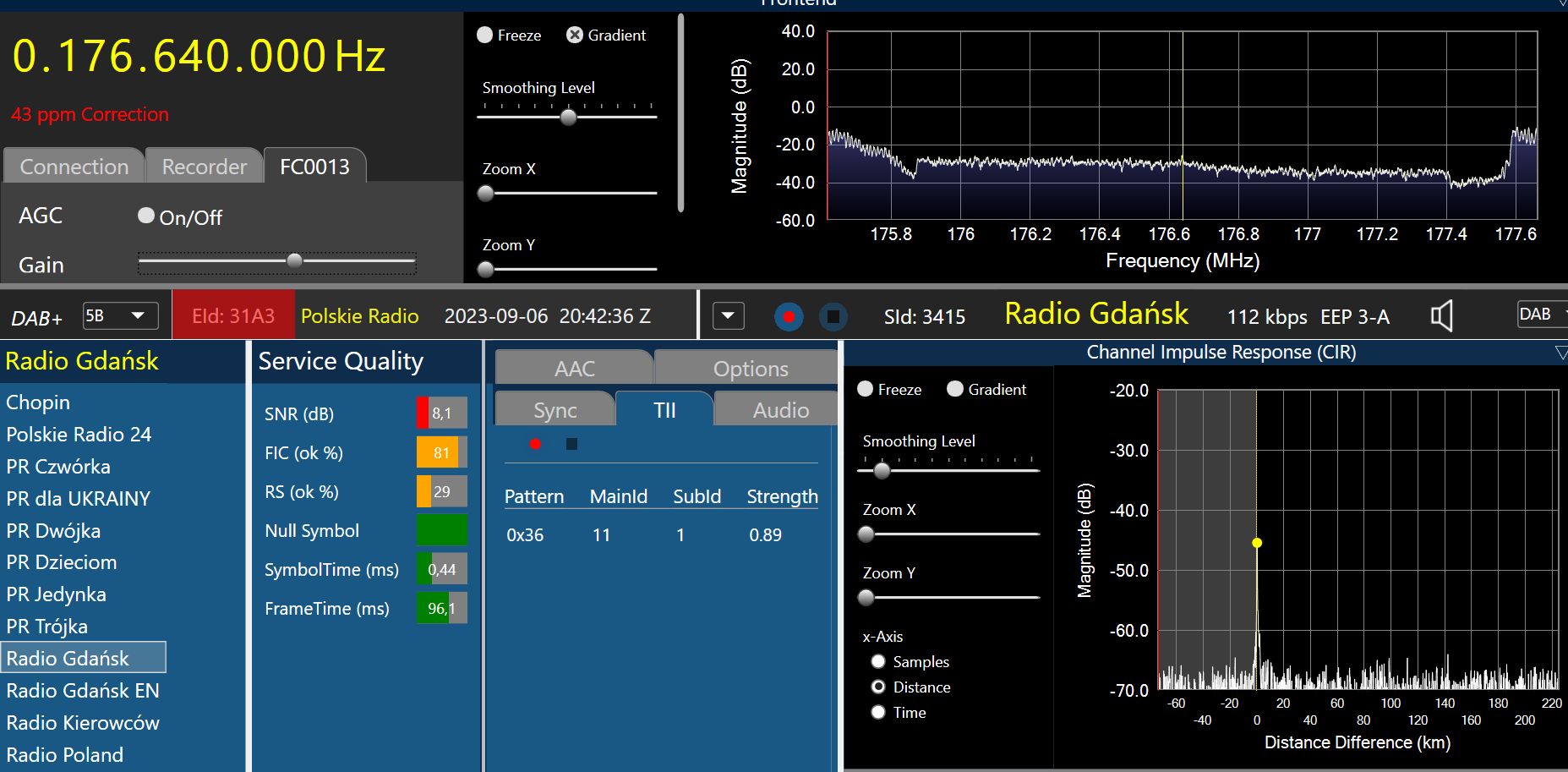
Task: Open the 5B channel dropdown
Action: click(x=120, y=316)
